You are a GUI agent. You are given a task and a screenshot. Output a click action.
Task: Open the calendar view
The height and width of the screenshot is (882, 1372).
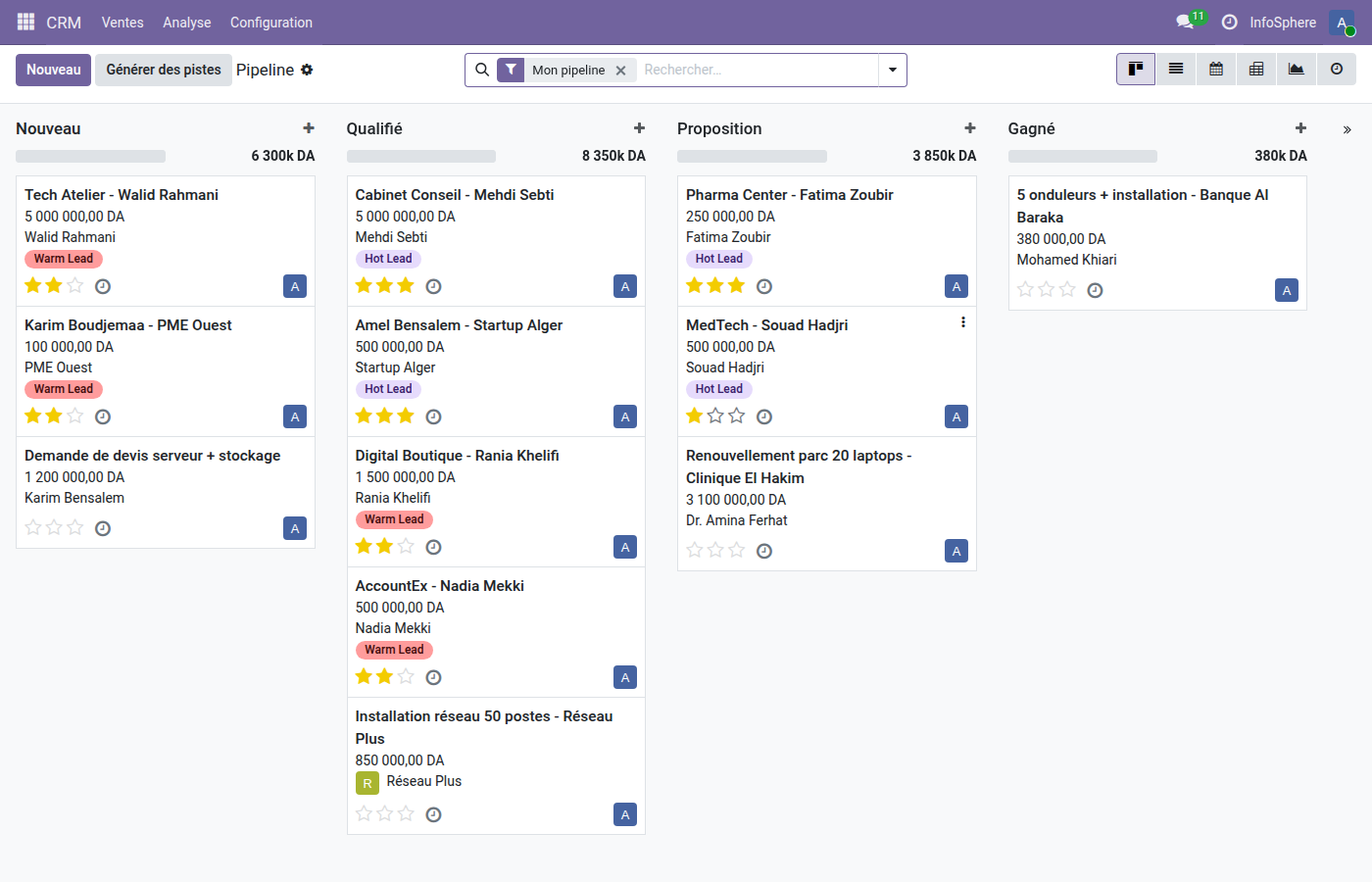pyautogui.click(x=1215, y=70)
